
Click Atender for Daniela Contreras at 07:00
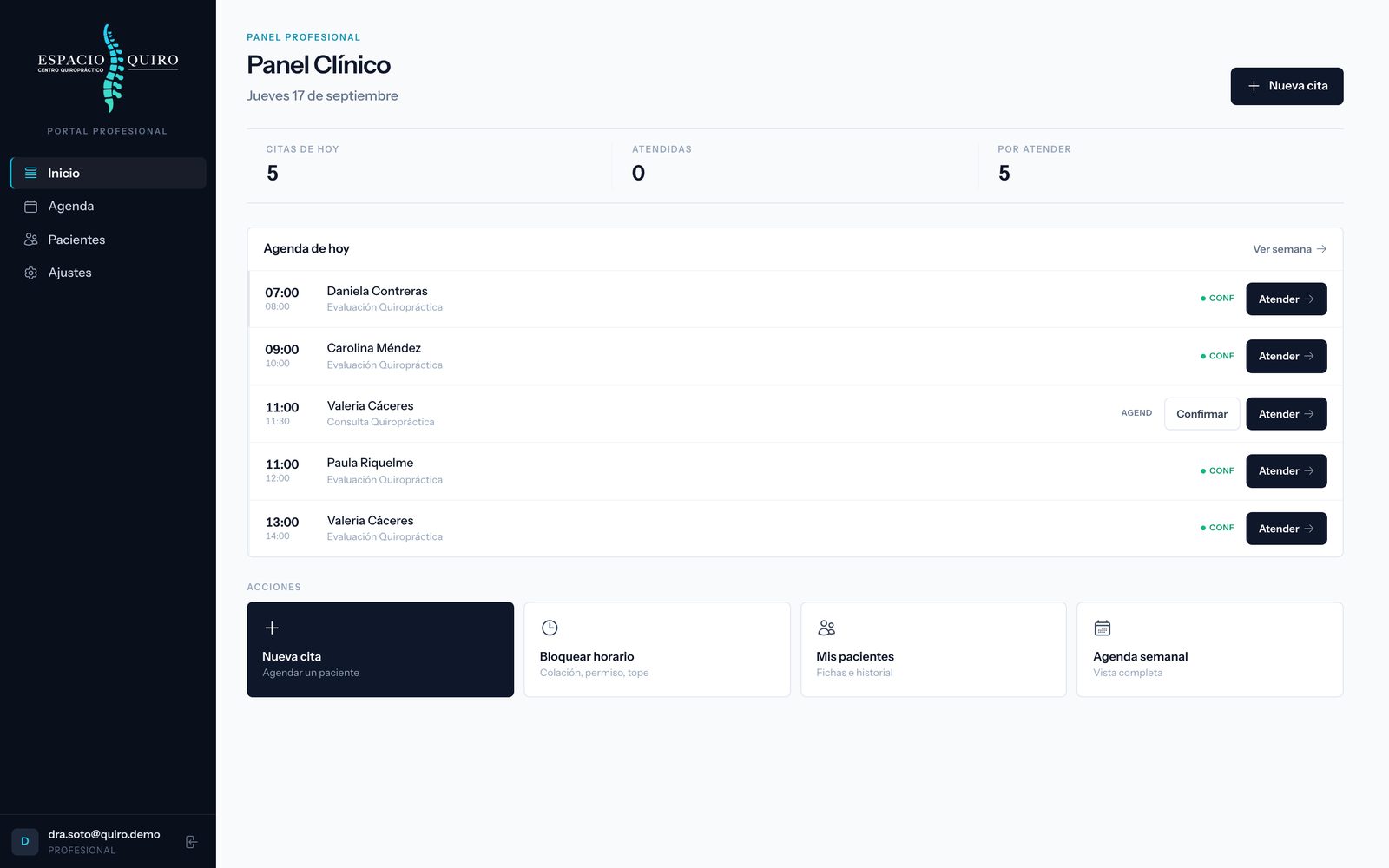click(1286, 299)
